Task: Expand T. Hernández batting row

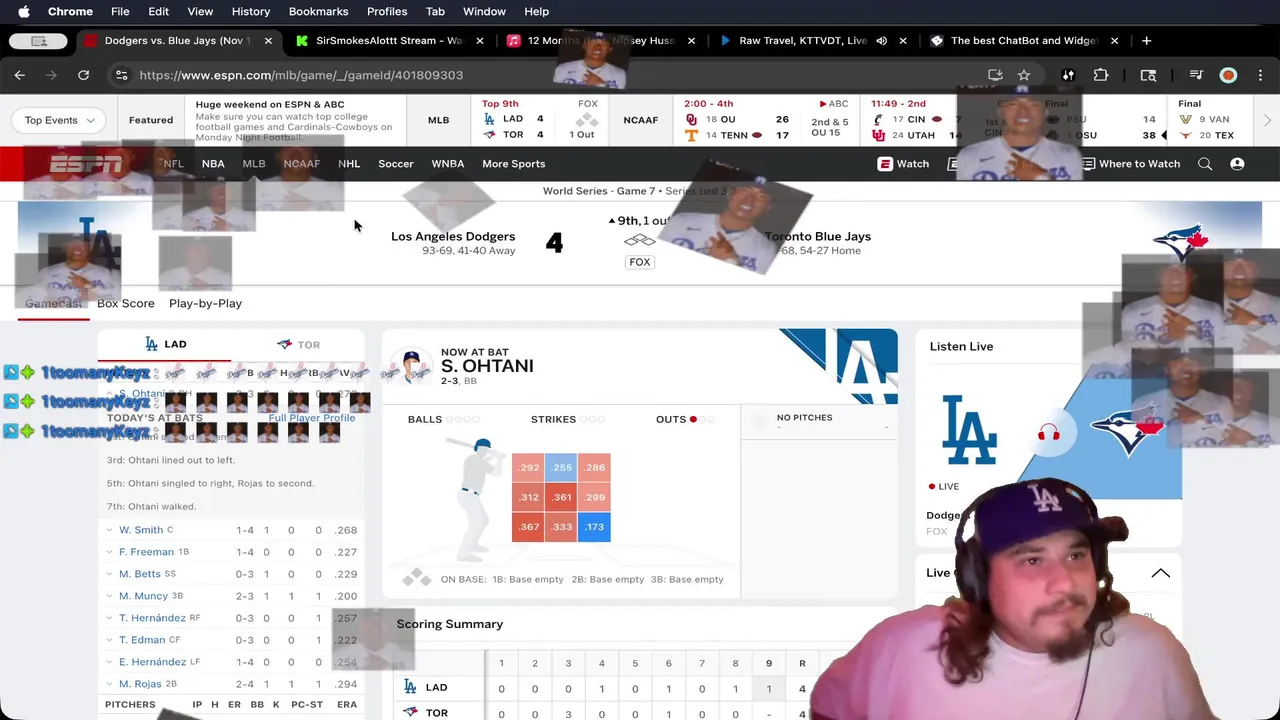Action: (x=109, y=618)
